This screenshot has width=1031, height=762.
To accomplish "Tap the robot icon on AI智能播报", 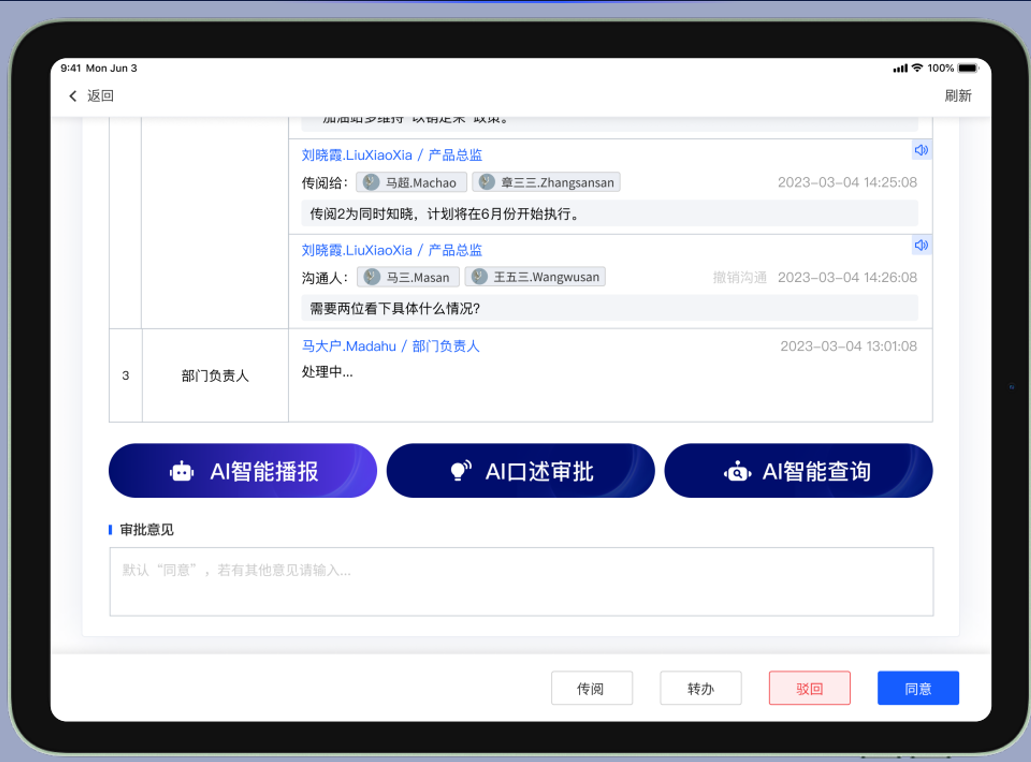I will coord(181,470).
